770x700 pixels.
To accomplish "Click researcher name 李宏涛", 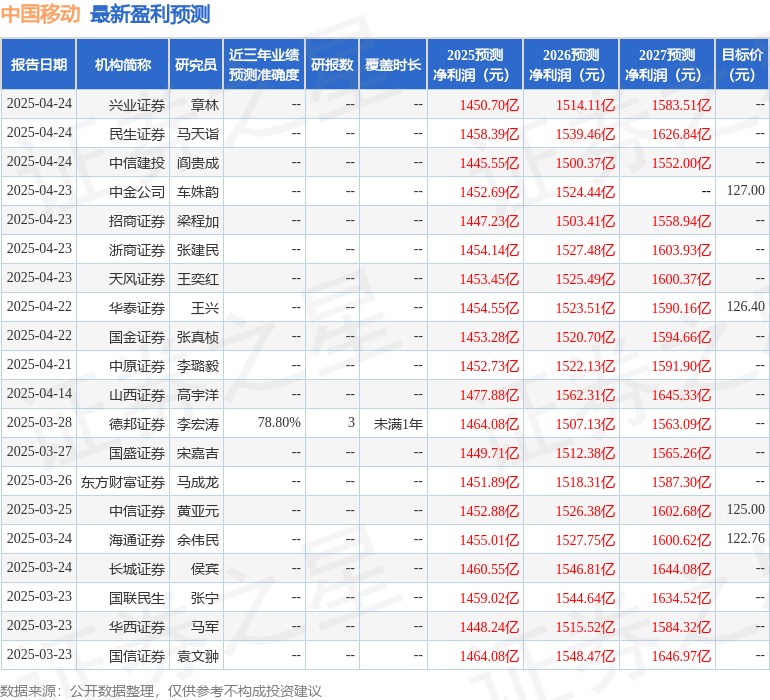I will (x=198, y=424).
